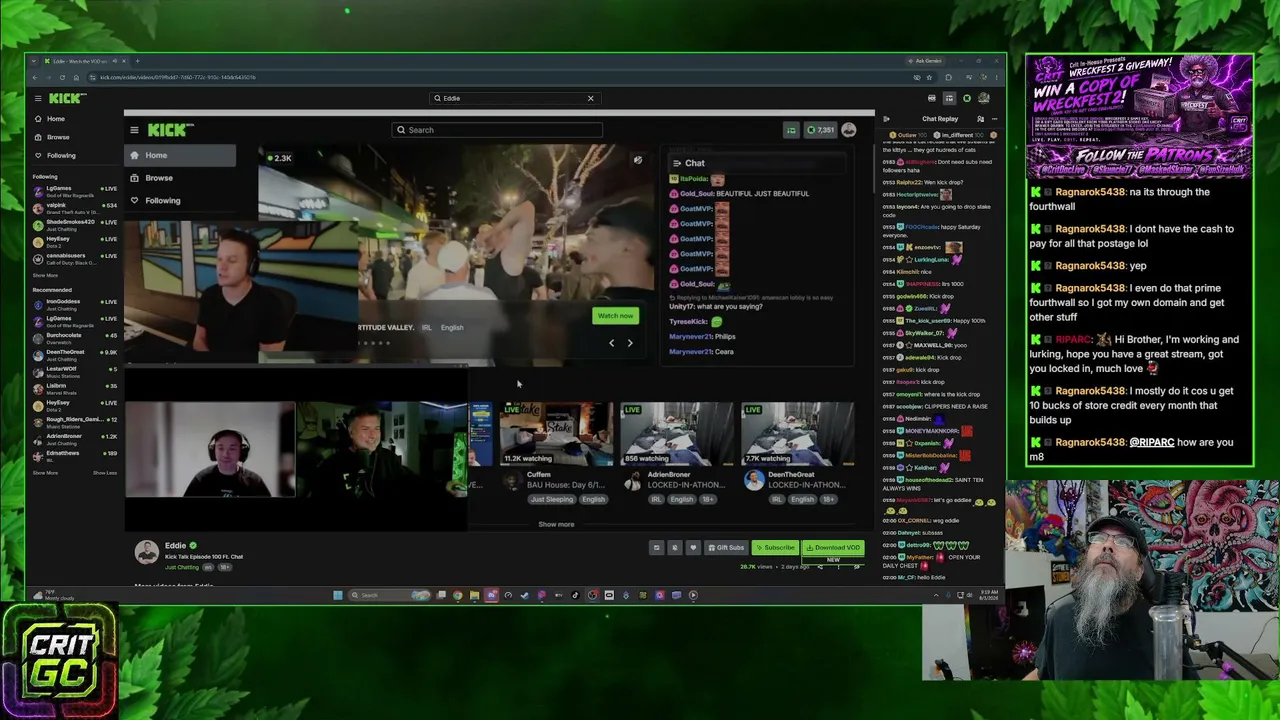
Task: Open Following in Kick's left sidebar navigation
Action: pyautogui.click(x=61, y=155)
